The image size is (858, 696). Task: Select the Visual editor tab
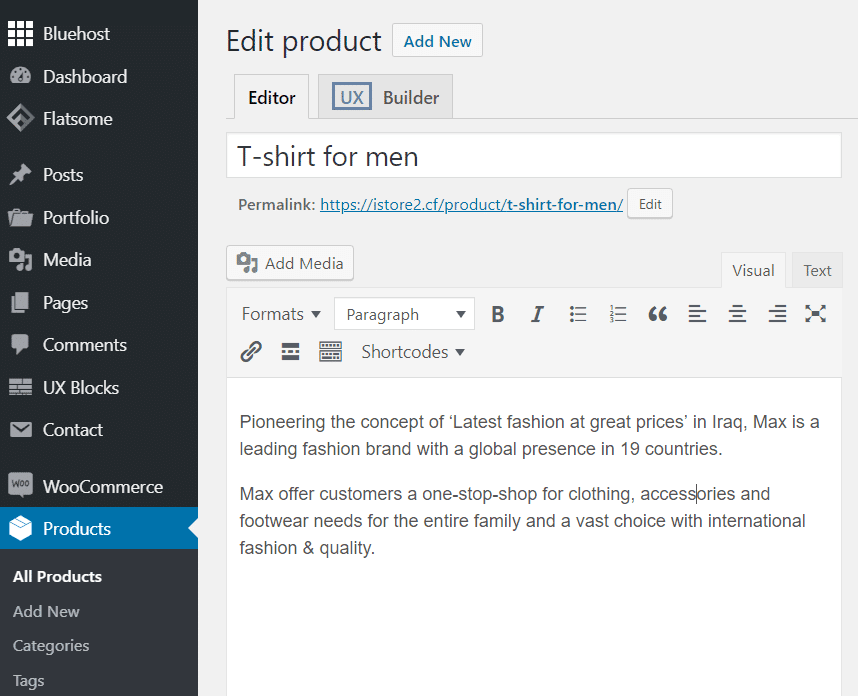753,270
